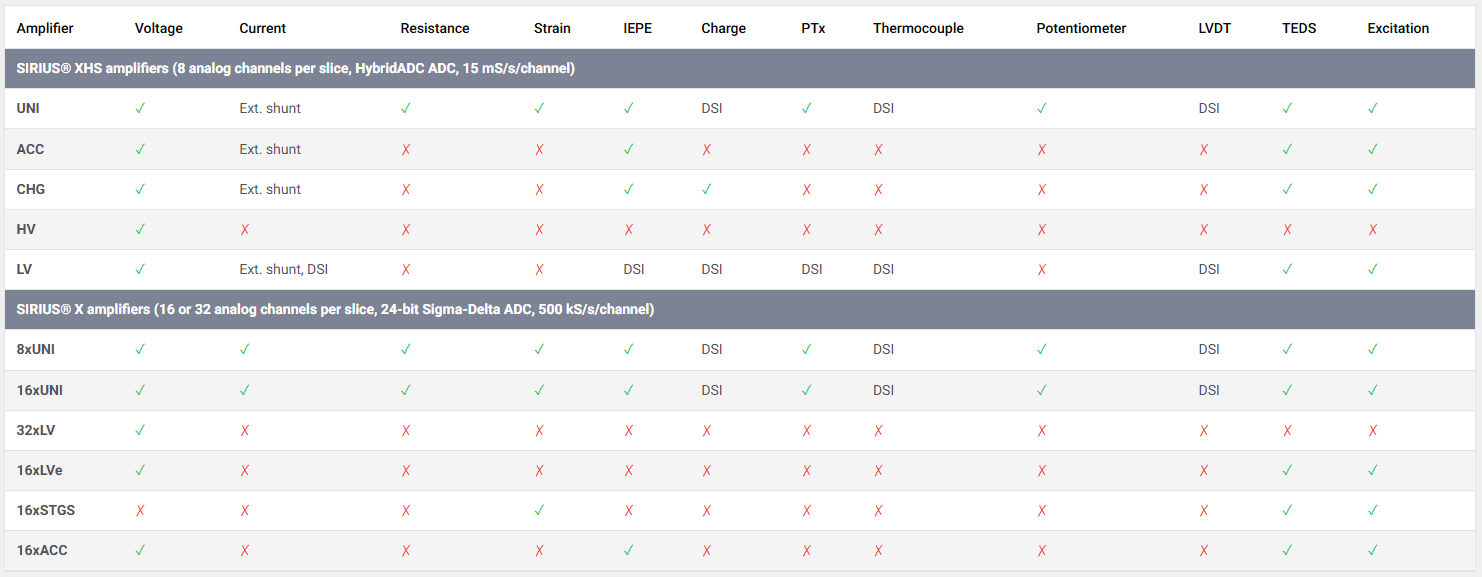
Task: Click the Amplifier column header
Action: (45, 28)
